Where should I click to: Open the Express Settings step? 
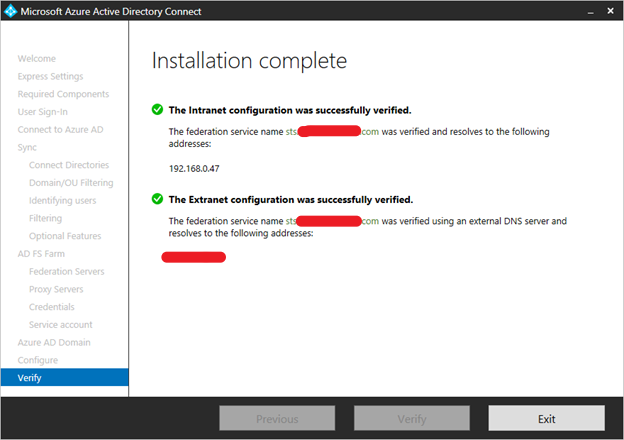(51, 76)
